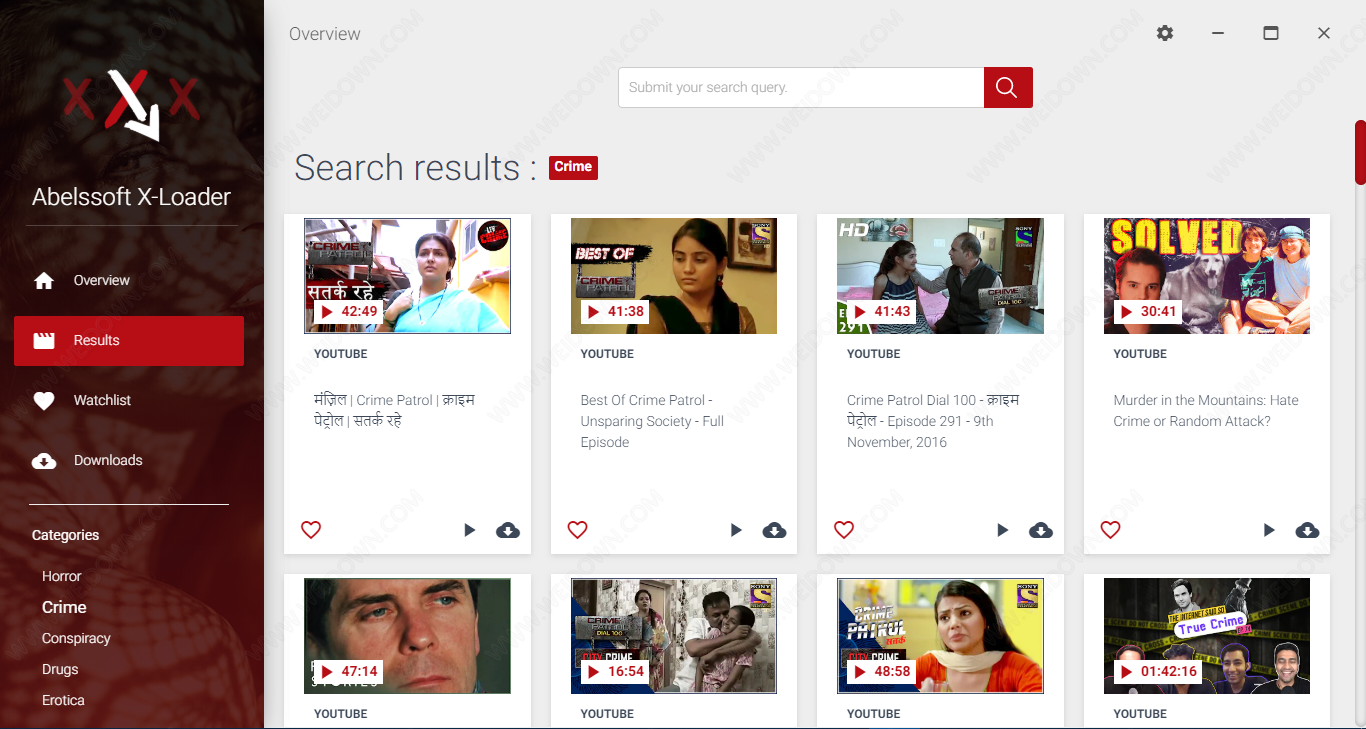Viewport: 1366px width, 729px height.
Task: Open thumbnail with 41:38 duration
Action: 674,276
